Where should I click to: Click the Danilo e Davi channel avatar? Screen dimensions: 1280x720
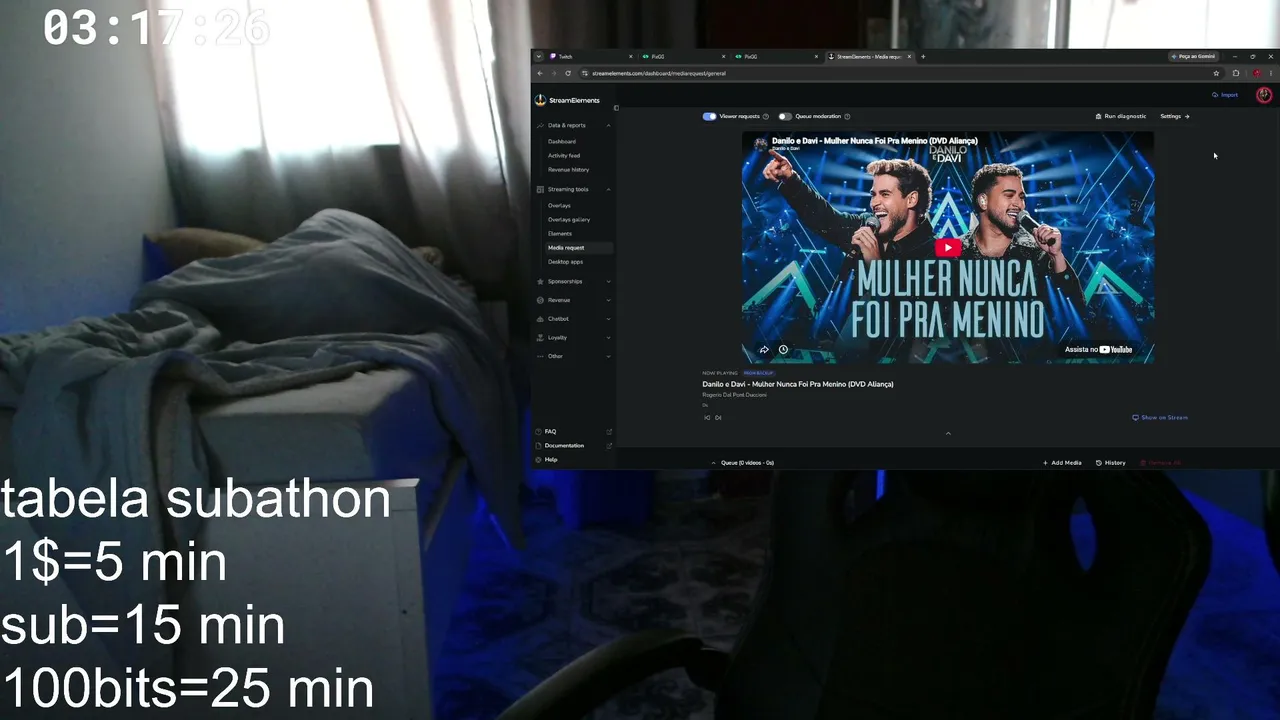pyautogui.click(x=761, y=144)
